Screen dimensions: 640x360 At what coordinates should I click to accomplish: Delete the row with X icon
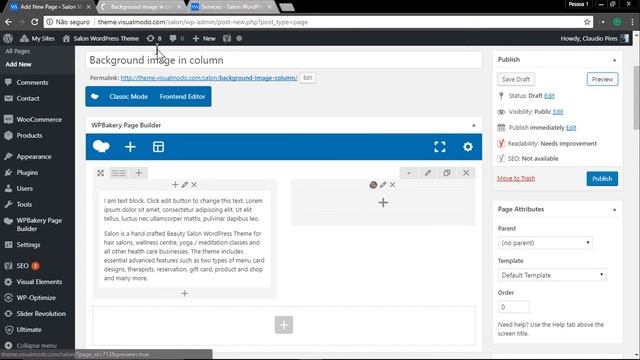point(466,173)
